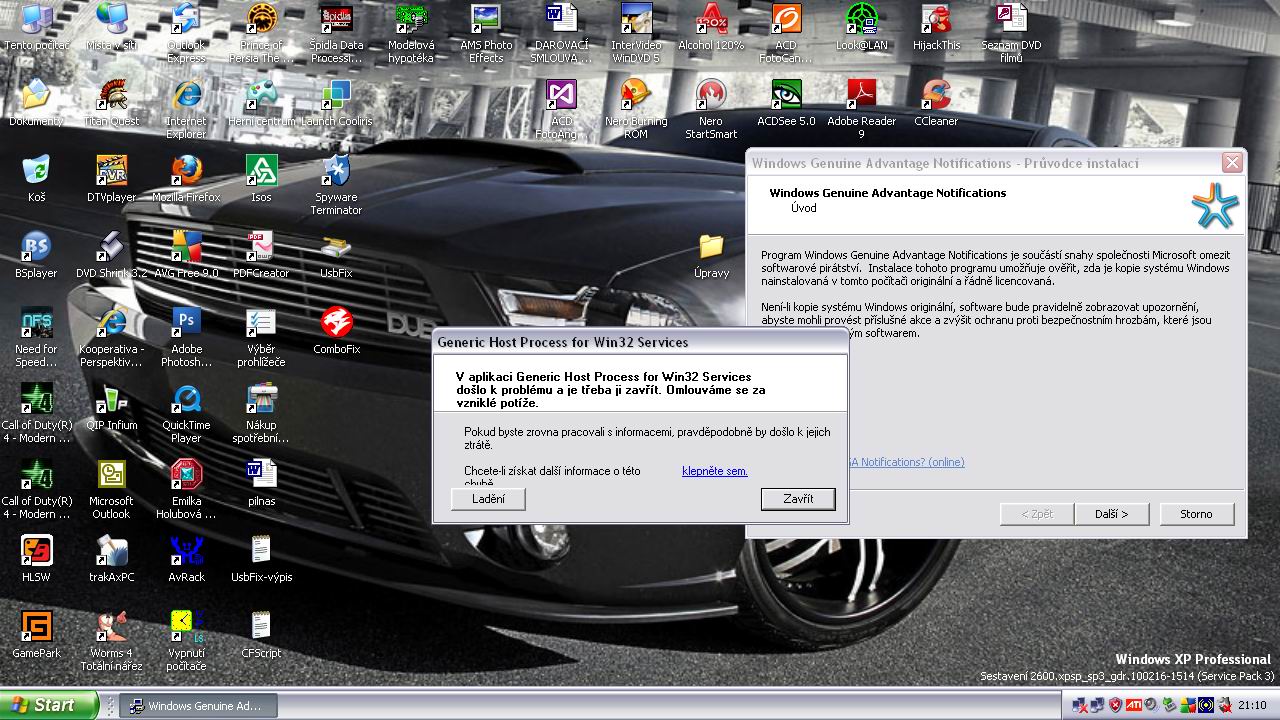Click the Nero Burning ROM icon
This screenshot has height=720, width=1280.
[636, 95]
